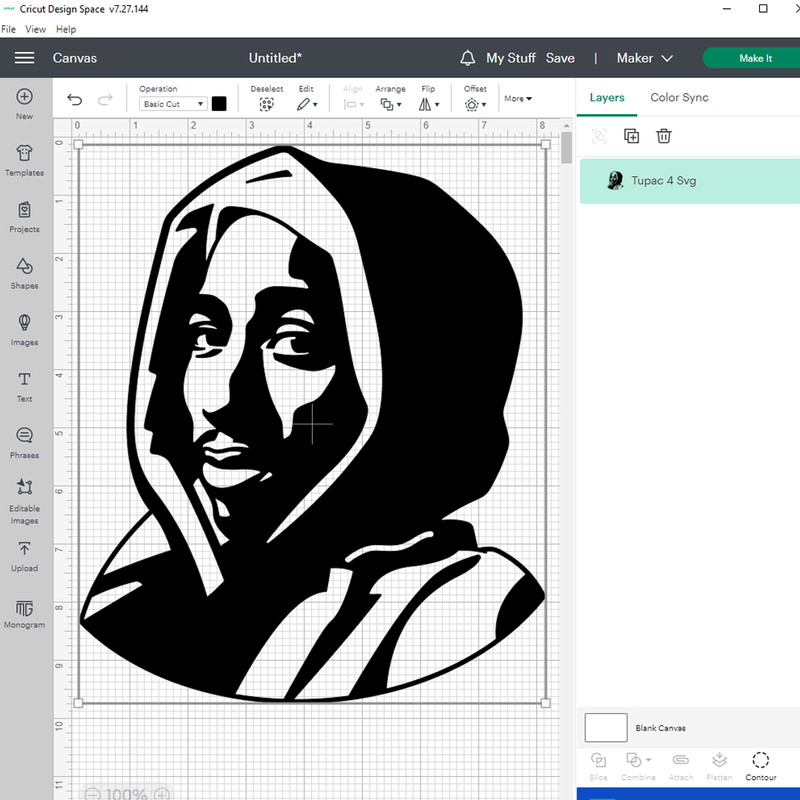
Task: Open the Shapes tool
Action: (x=24, y=271)
